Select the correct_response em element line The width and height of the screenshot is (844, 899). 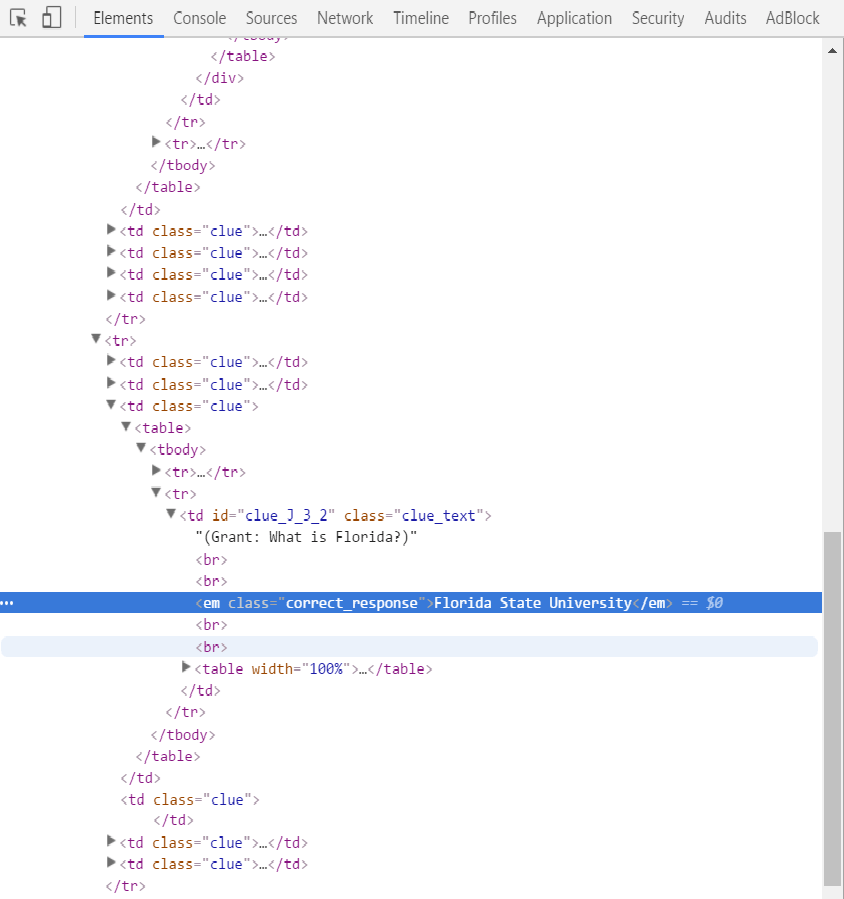coord(430,603)
